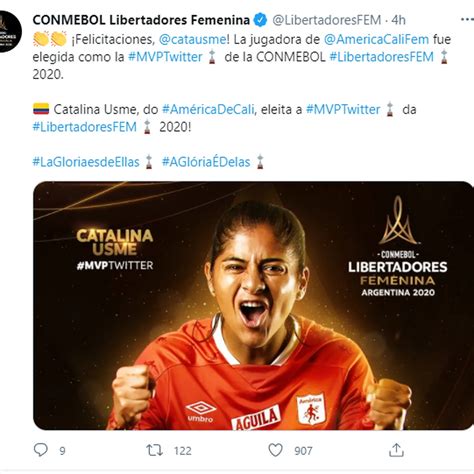This screenshot has width=474, height=474.
Task: Open #LibertadoresFEM hashtag in first paragraph
Action: pos(381,57)
